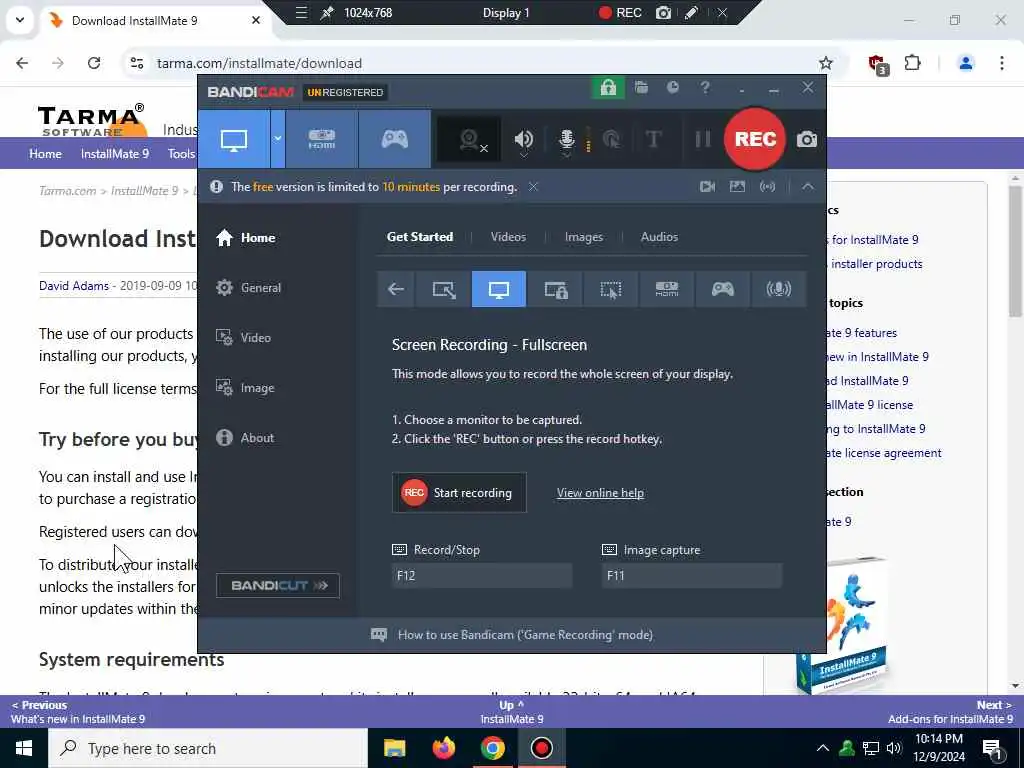The width and height of the screenshot is (1024, 768).
Task: Dismiss the free version limit notice
Action: pos(534,187)
